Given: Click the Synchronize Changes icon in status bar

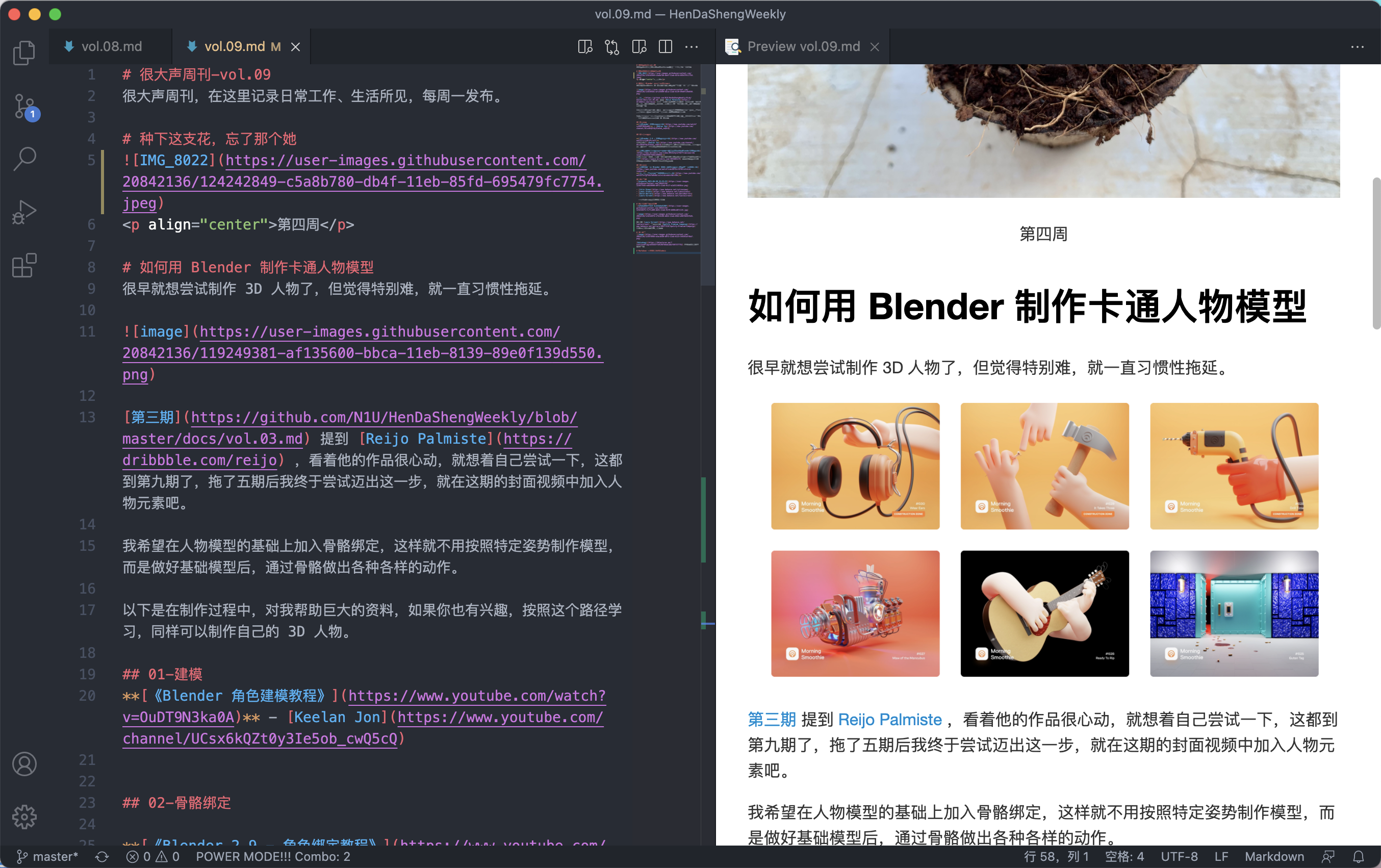Looking at the screenshot, I should pos(102,857).
